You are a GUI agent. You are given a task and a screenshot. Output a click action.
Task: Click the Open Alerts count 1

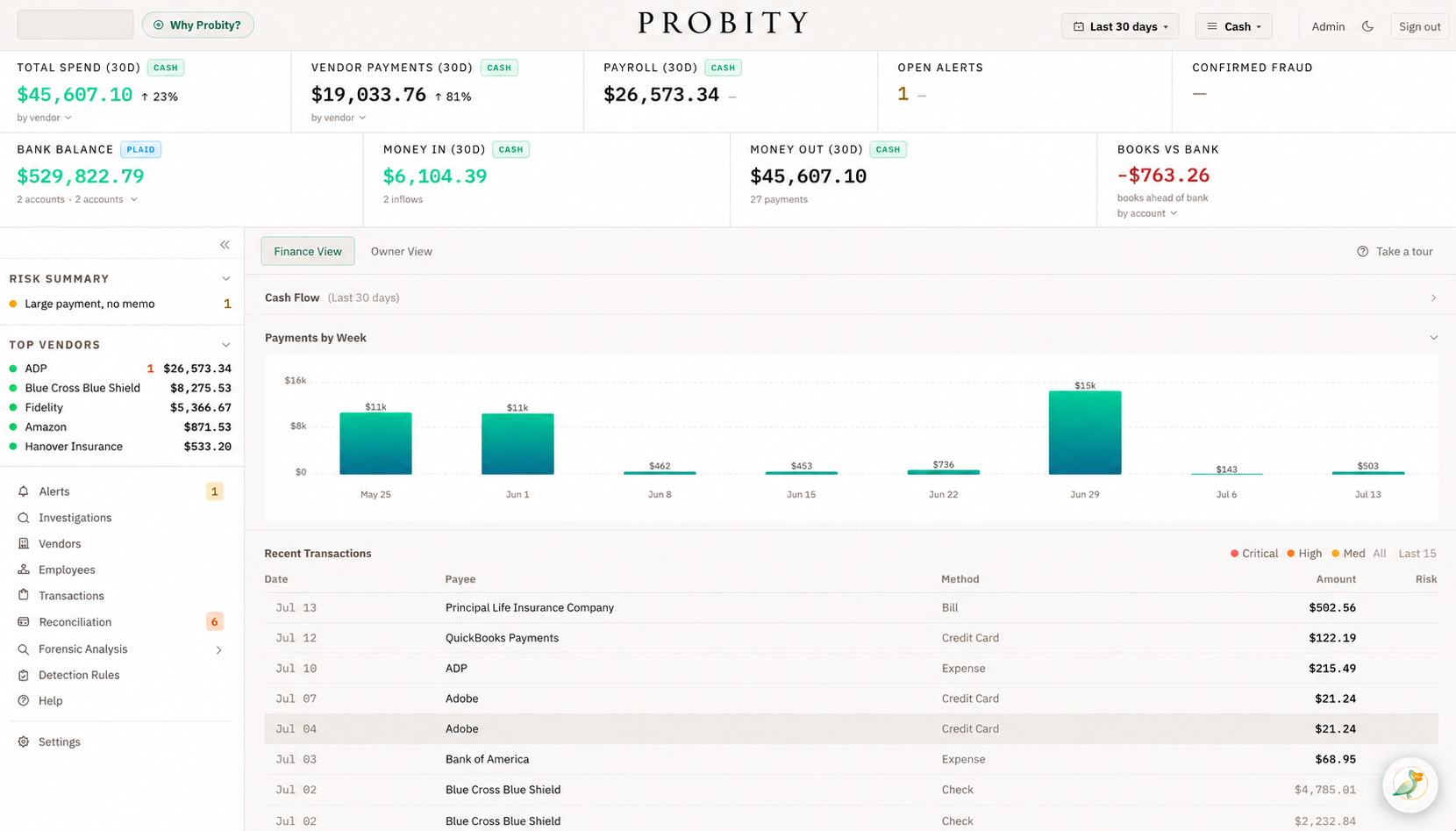tap(903, 94)
